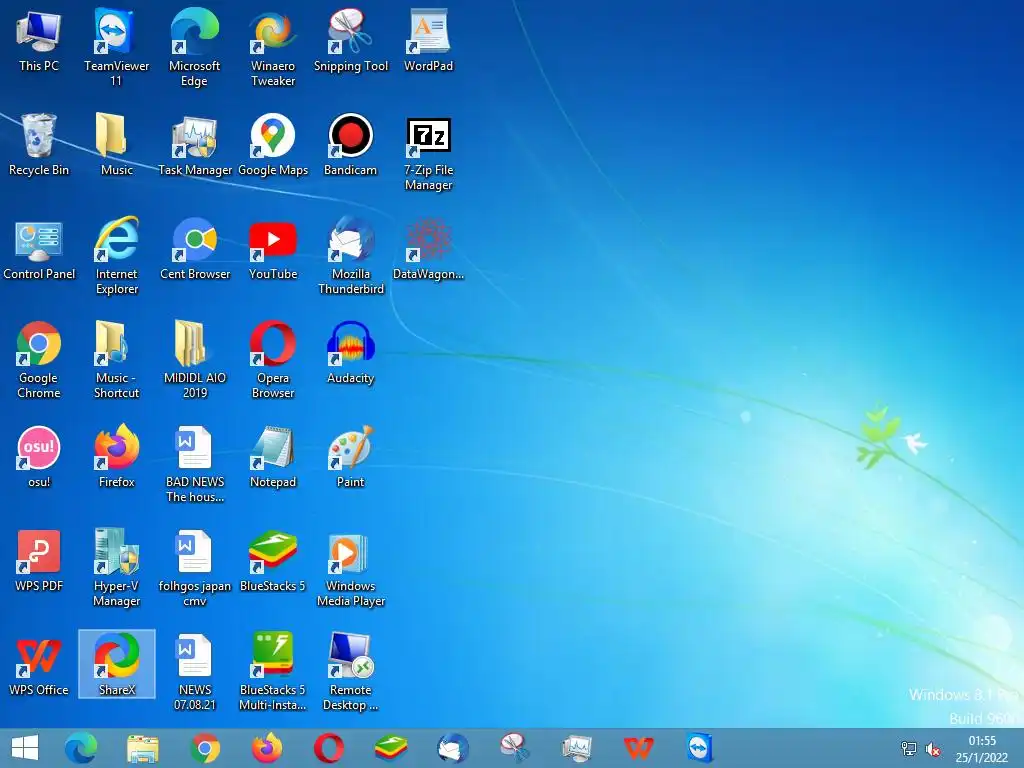Launch Firefox from the taskbar
Screen dimensions: 1024x768
click(x=267, y=748)
